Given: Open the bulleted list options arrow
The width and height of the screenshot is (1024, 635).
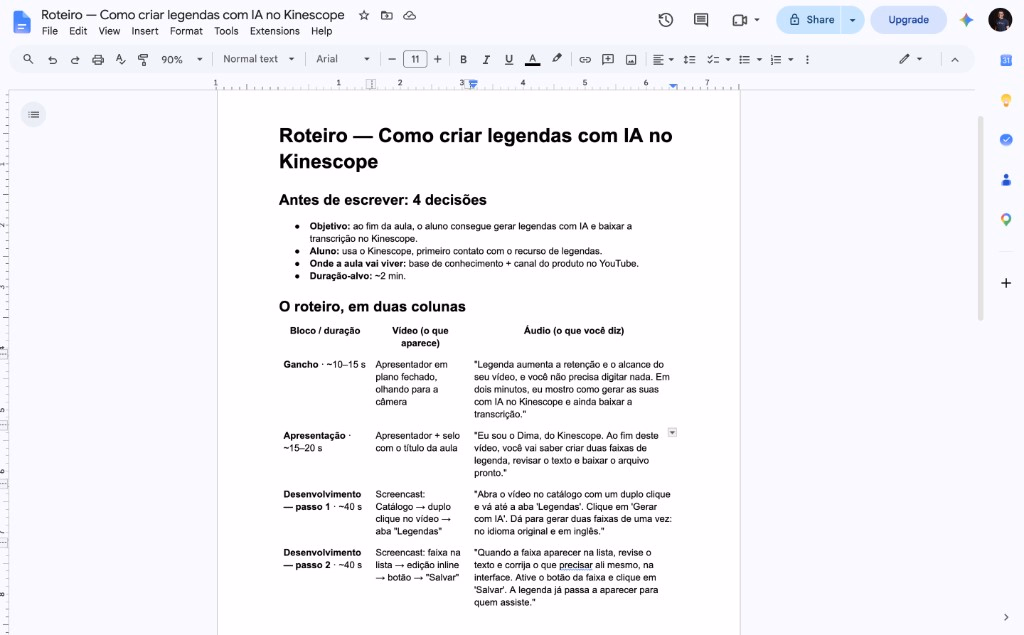Looking at the screenshot, I should (x=759, y=59).
